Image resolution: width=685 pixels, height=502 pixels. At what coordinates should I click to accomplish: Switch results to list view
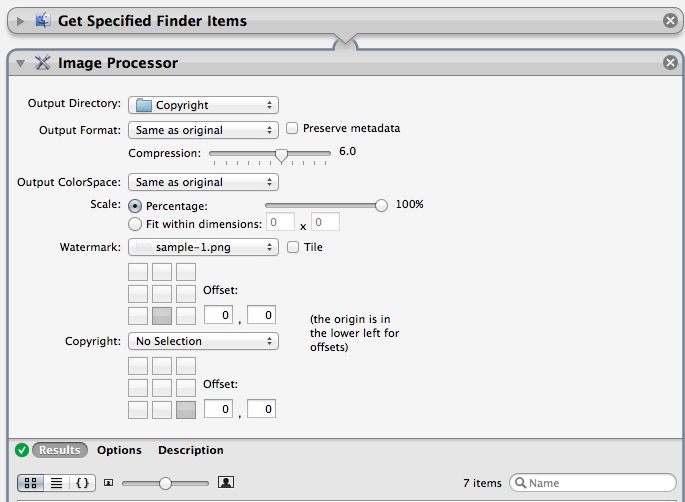coord(56,483)
